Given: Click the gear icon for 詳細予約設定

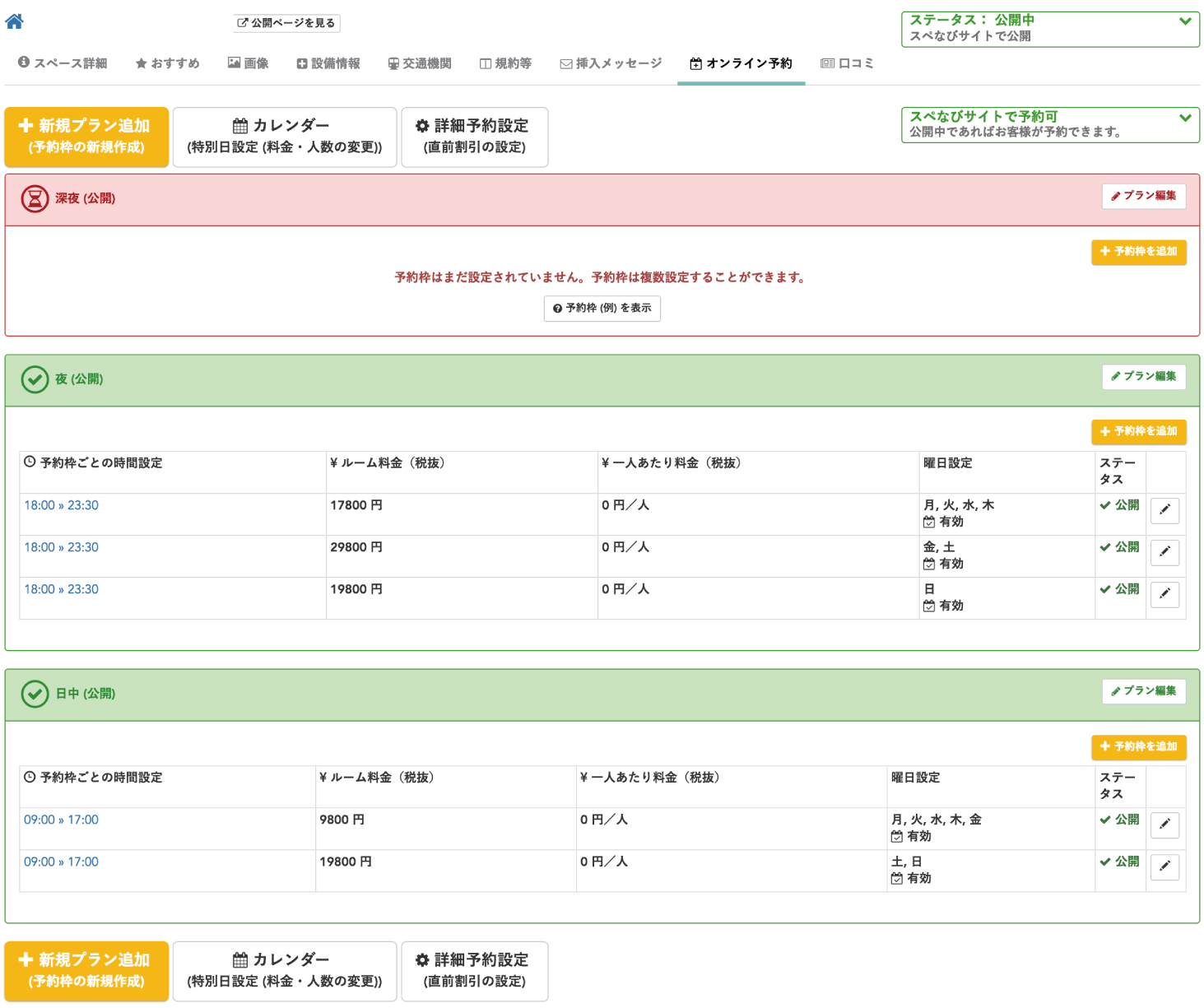Looking at the screenshot, I should click(x=422, y=127).
